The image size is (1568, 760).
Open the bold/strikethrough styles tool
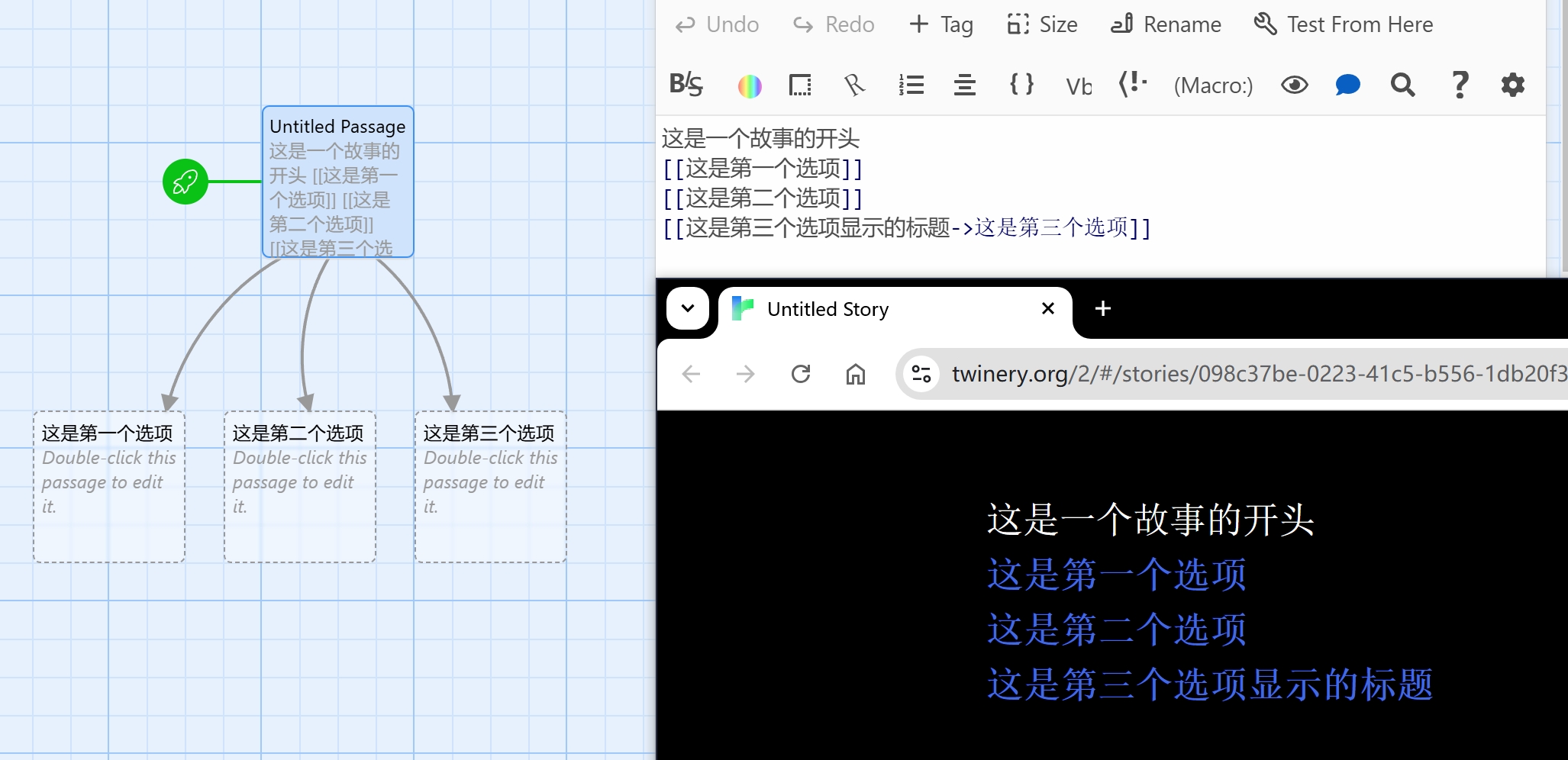pos(686,85)
